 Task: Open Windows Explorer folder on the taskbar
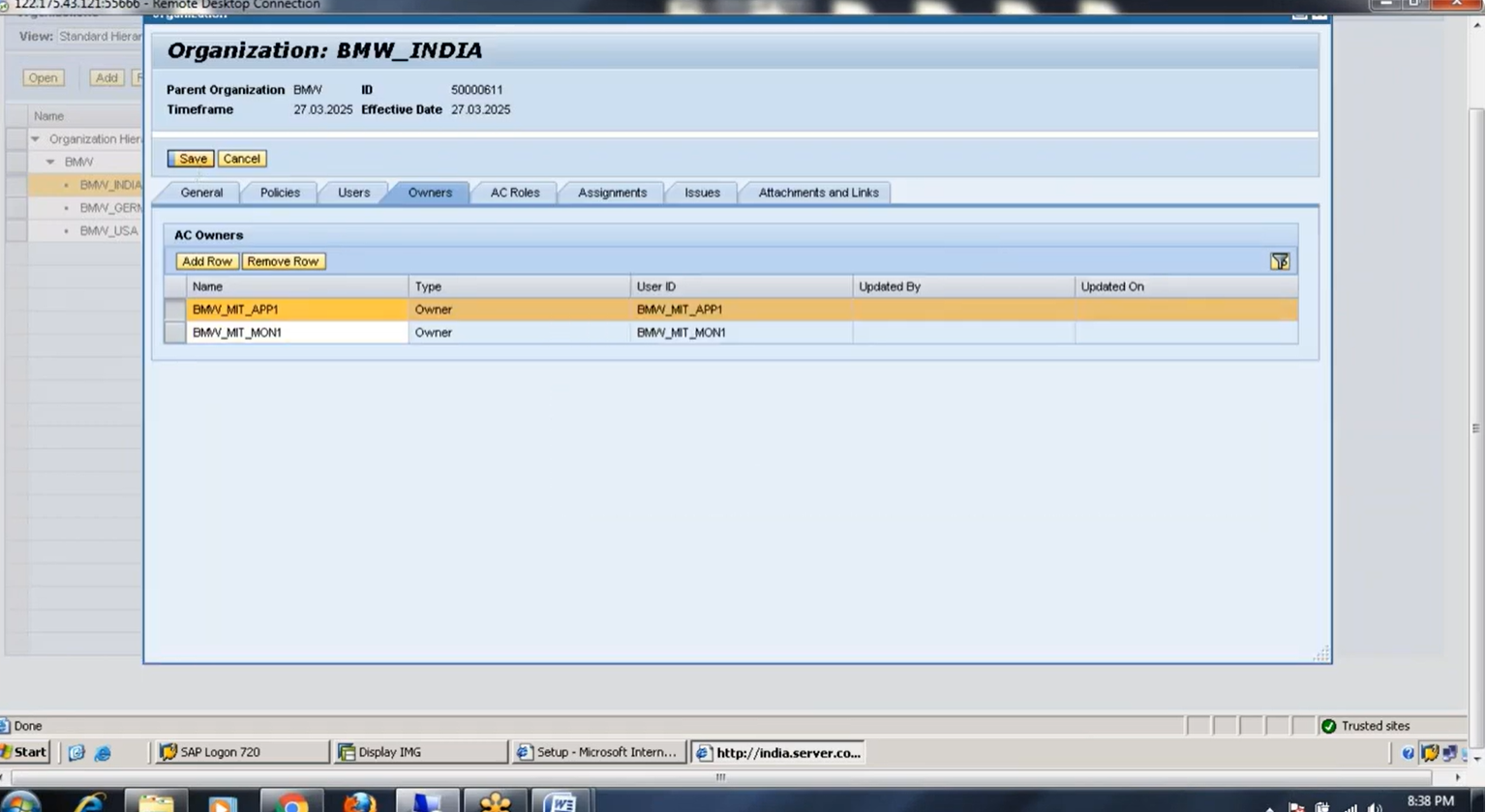155,802
